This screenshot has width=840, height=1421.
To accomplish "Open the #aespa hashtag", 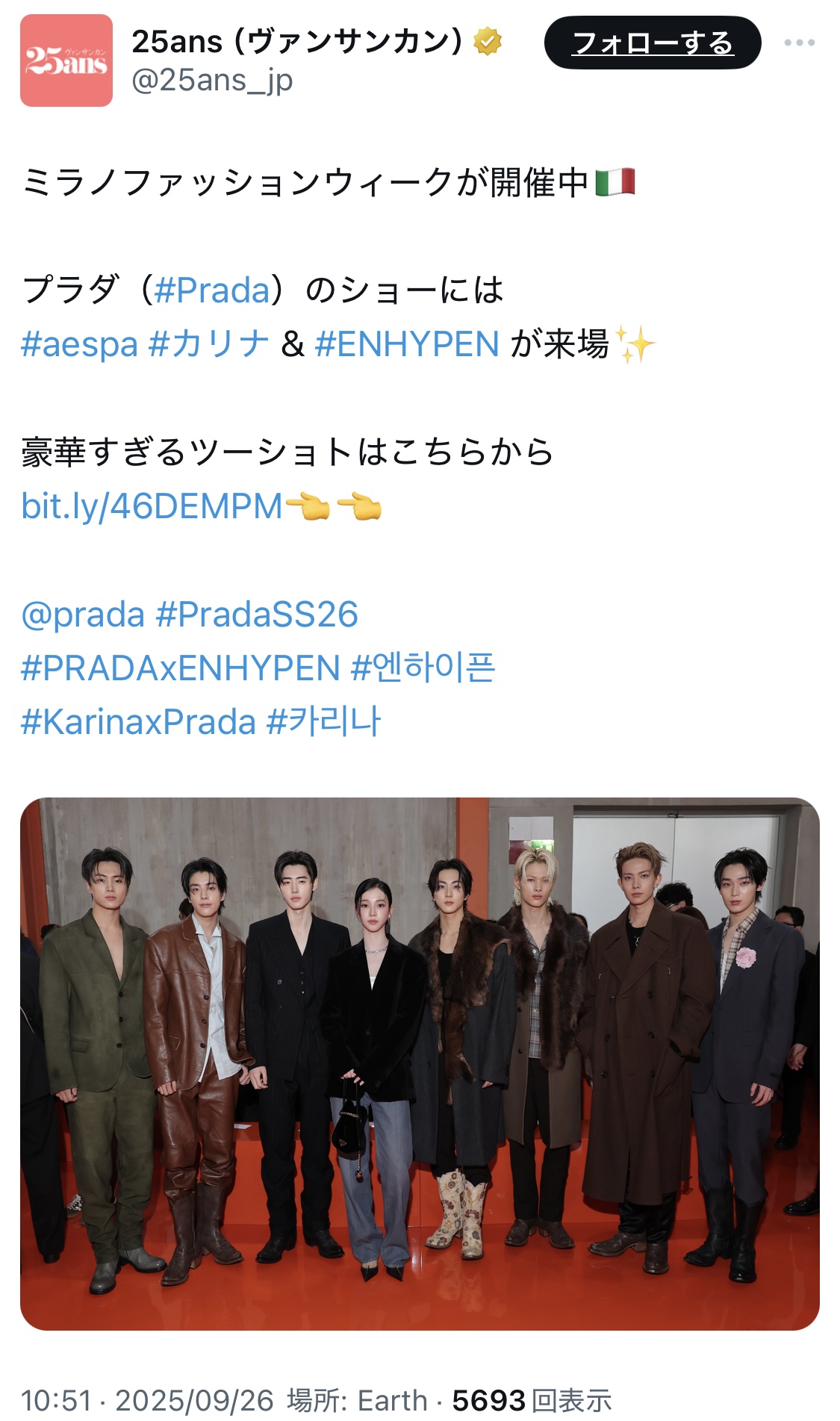I will click(79, 345).
